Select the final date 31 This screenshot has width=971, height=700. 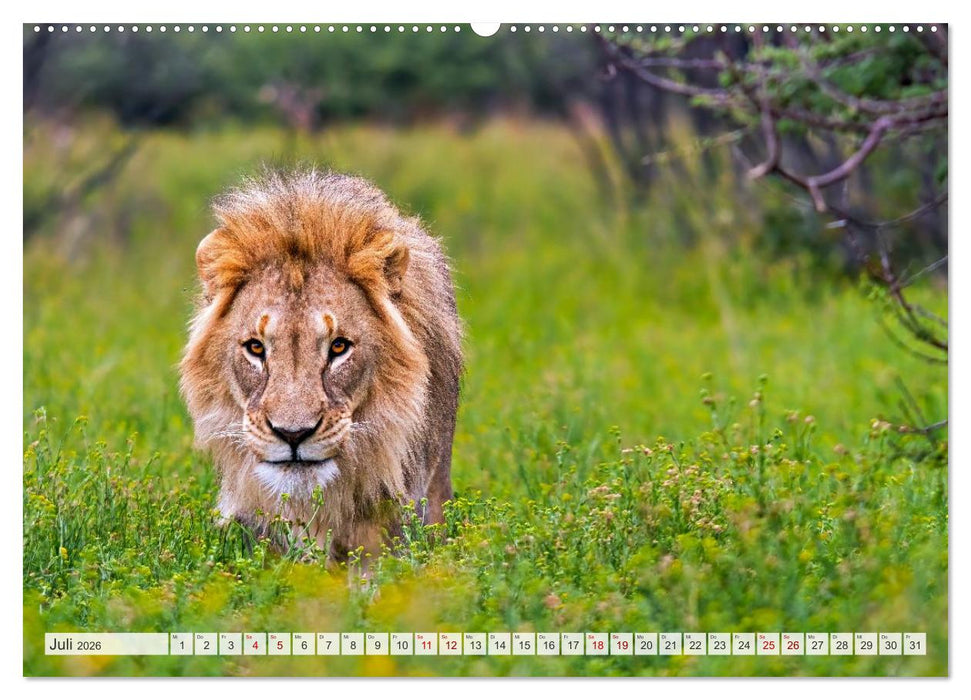click(x=917, y=644)
